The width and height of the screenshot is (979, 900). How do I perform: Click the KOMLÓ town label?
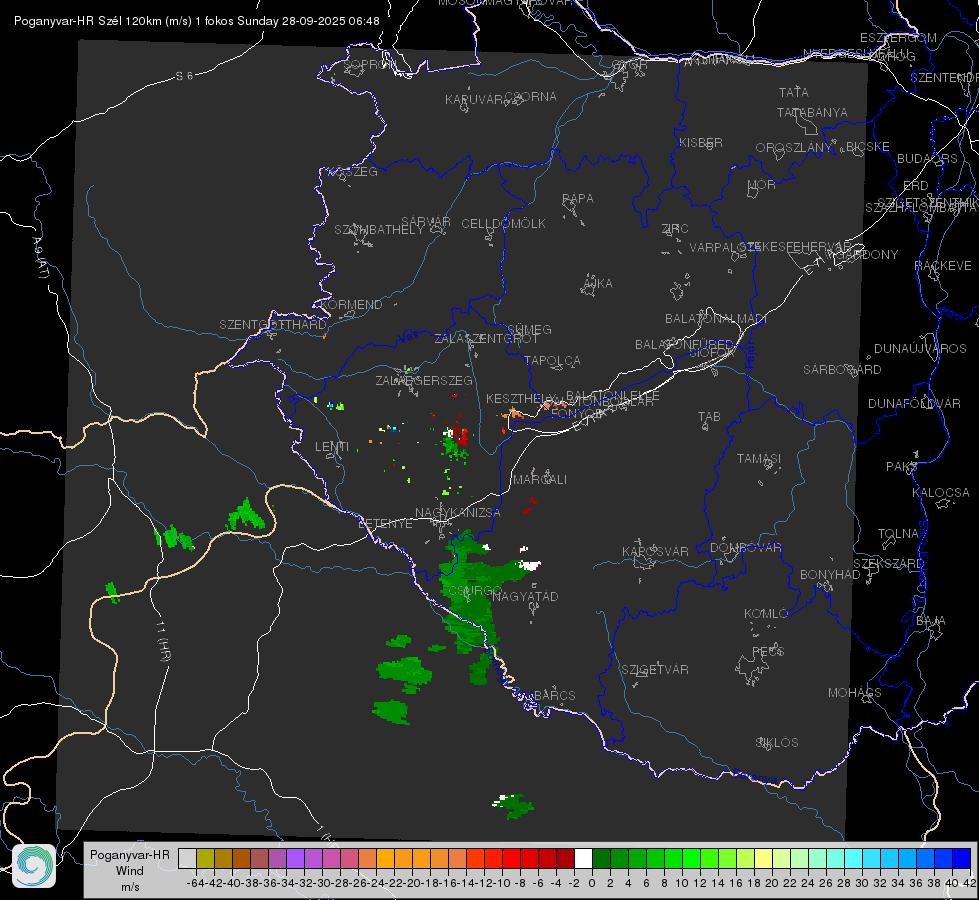pyautogui.click(x=765, y=614)
